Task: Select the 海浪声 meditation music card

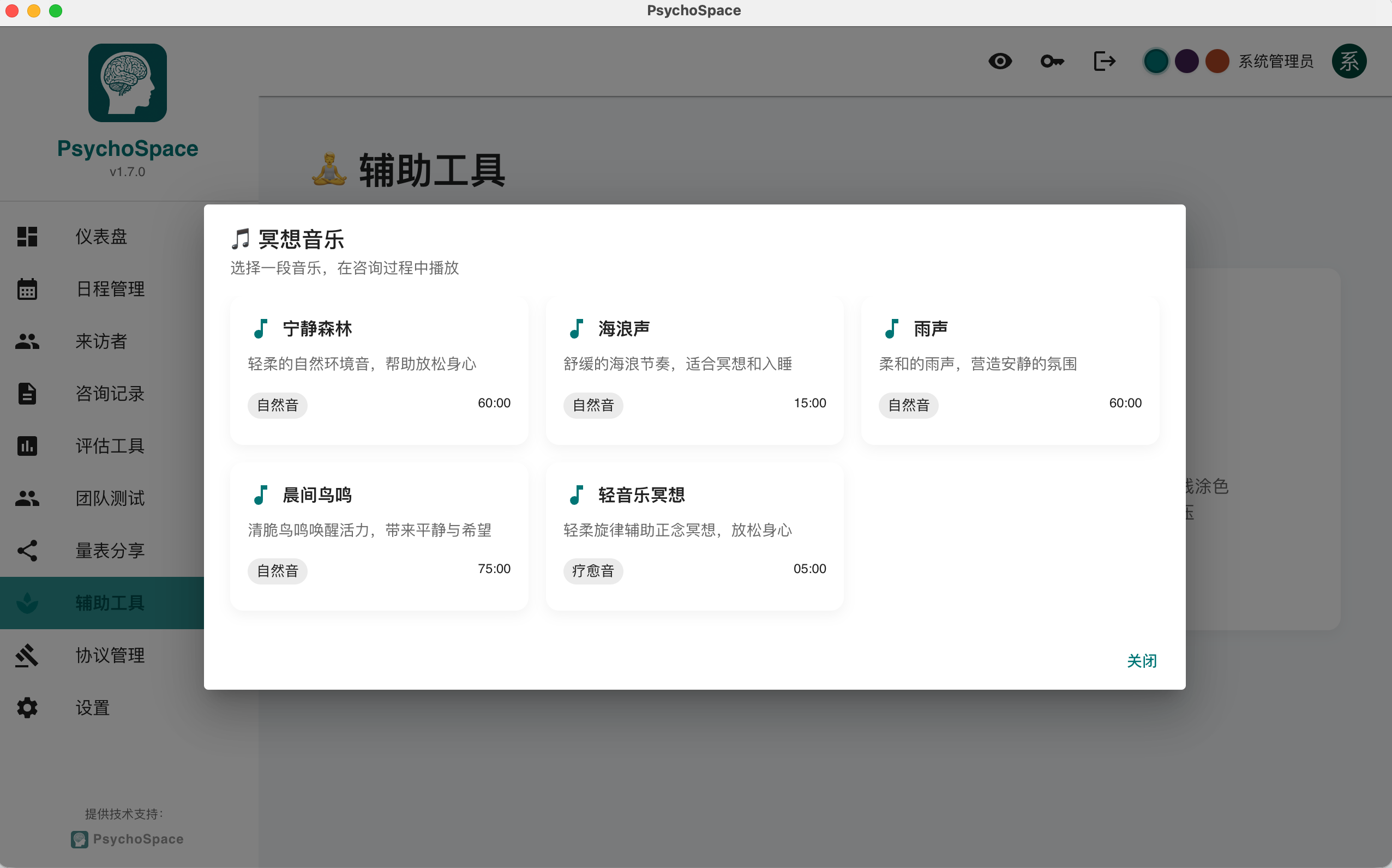Action: [694, 371]
